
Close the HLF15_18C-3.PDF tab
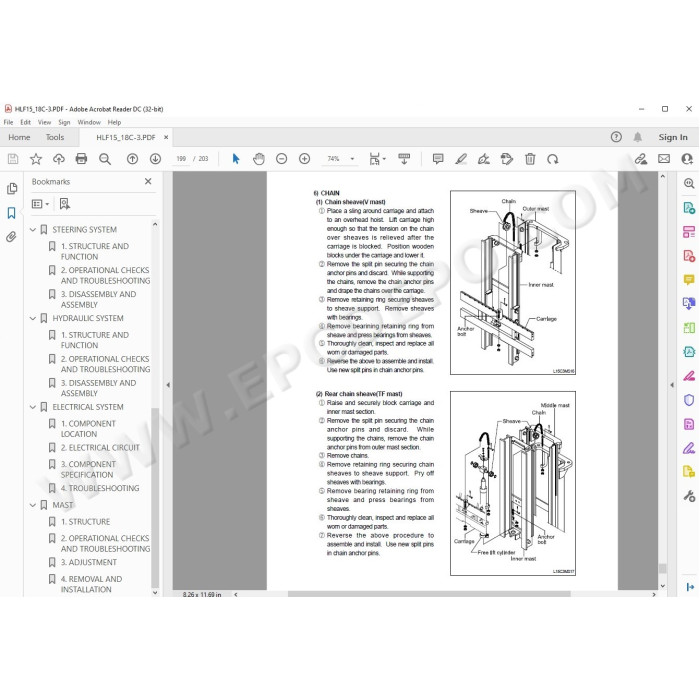[166, 138]
